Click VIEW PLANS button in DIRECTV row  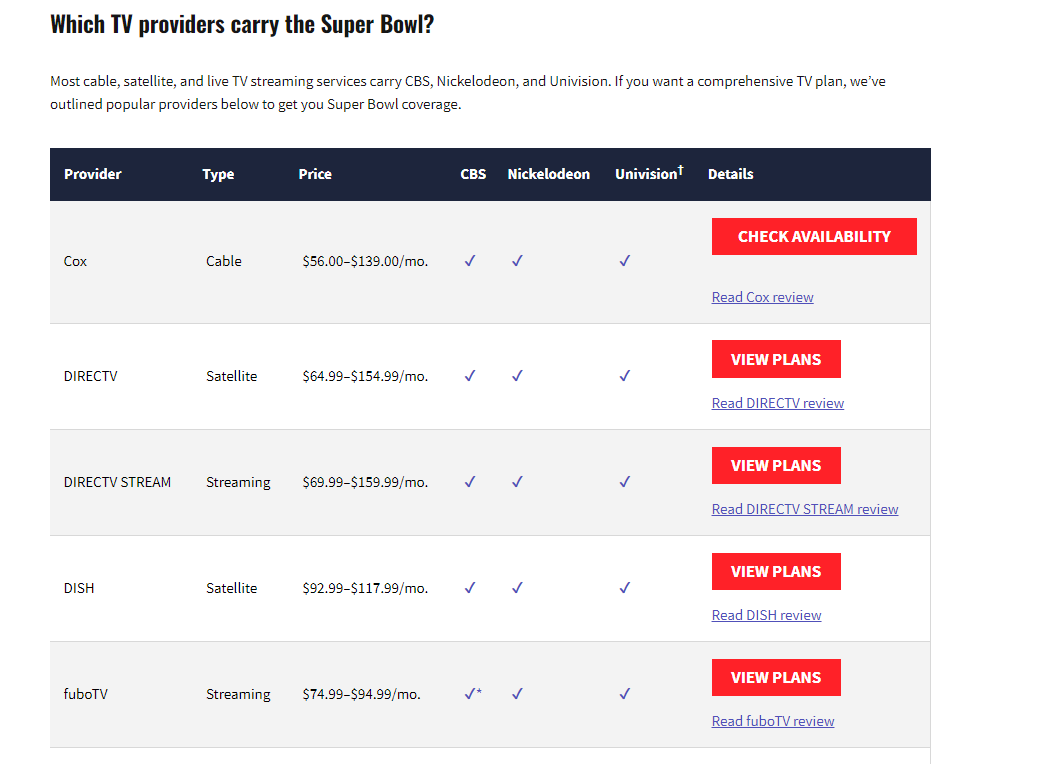pyautogui.click(x=776, y=359)
